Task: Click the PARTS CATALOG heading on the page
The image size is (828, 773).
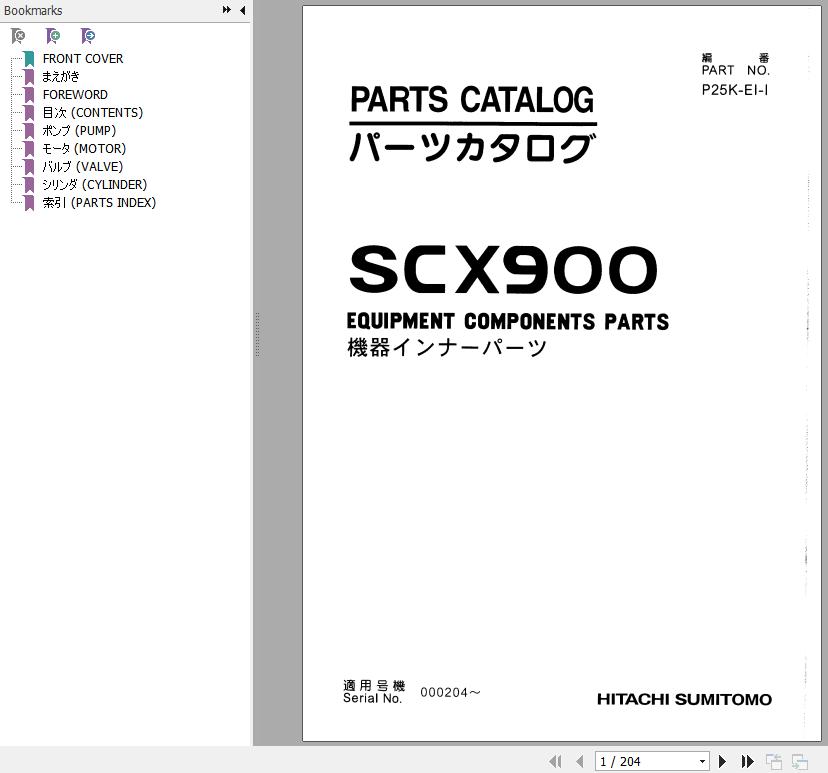Action: [x=472, y=99]
